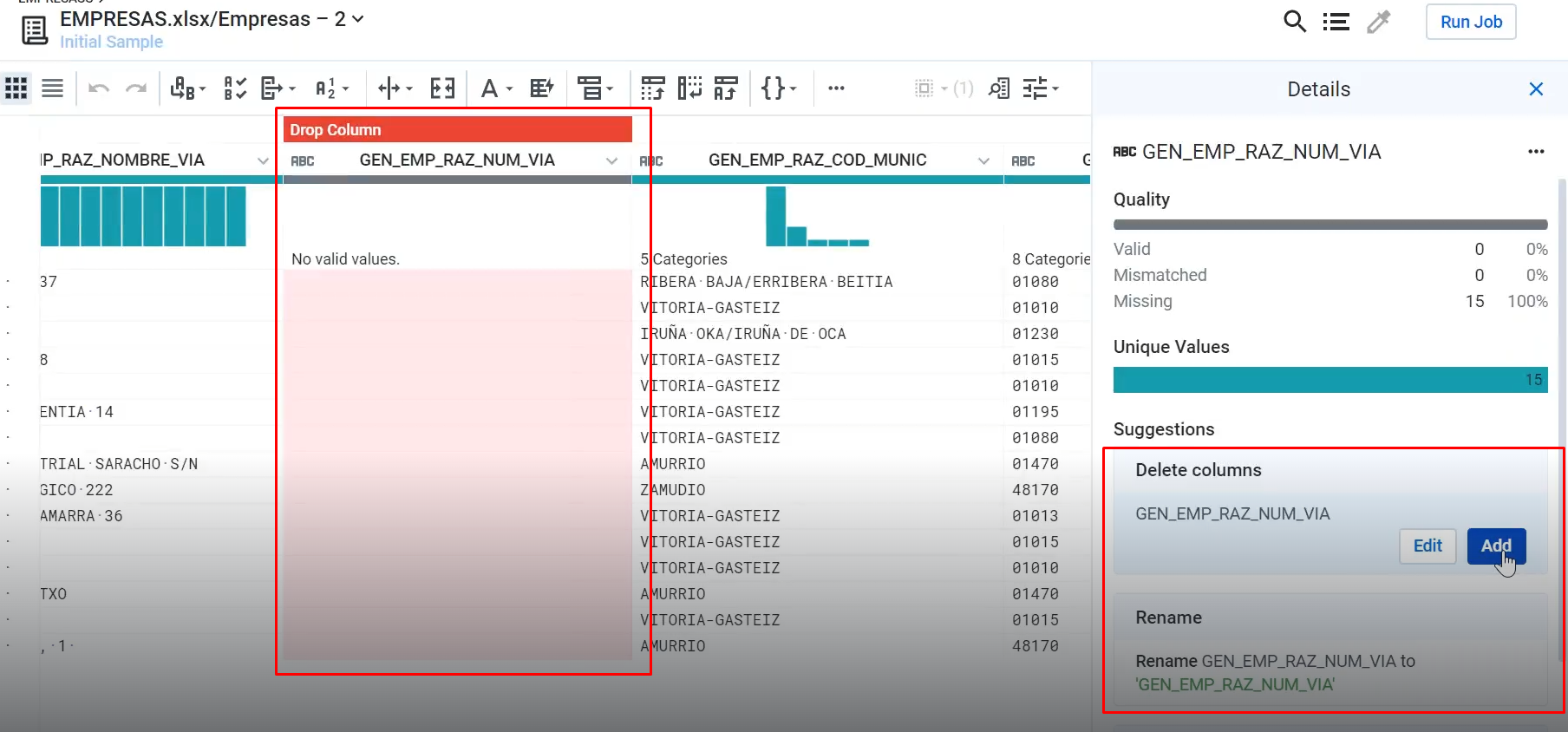Click Add on Delete columns suggestion

[1496, 546]
